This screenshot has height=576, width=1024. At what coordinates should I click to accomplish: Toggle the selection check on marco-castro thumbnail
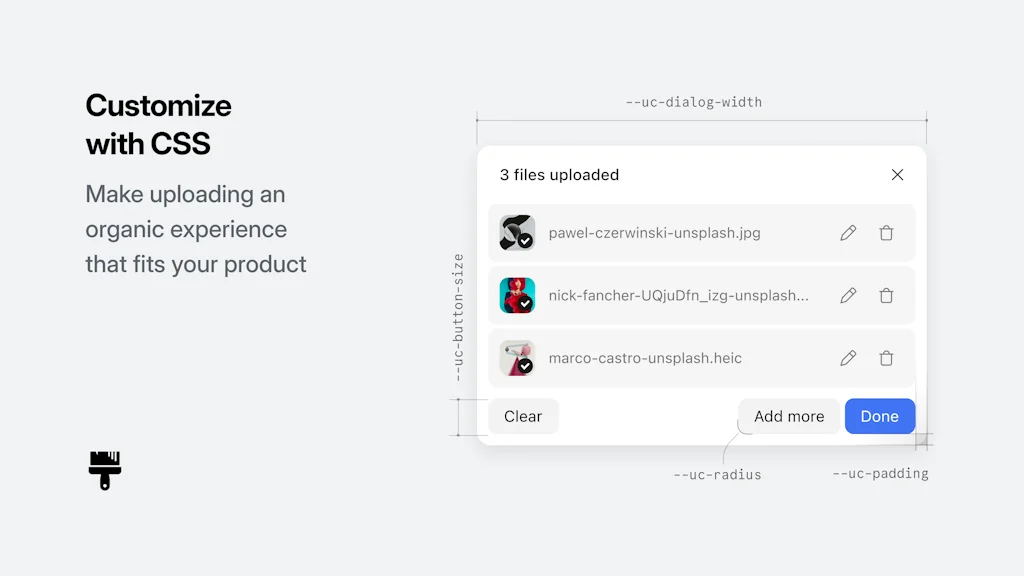527,367
